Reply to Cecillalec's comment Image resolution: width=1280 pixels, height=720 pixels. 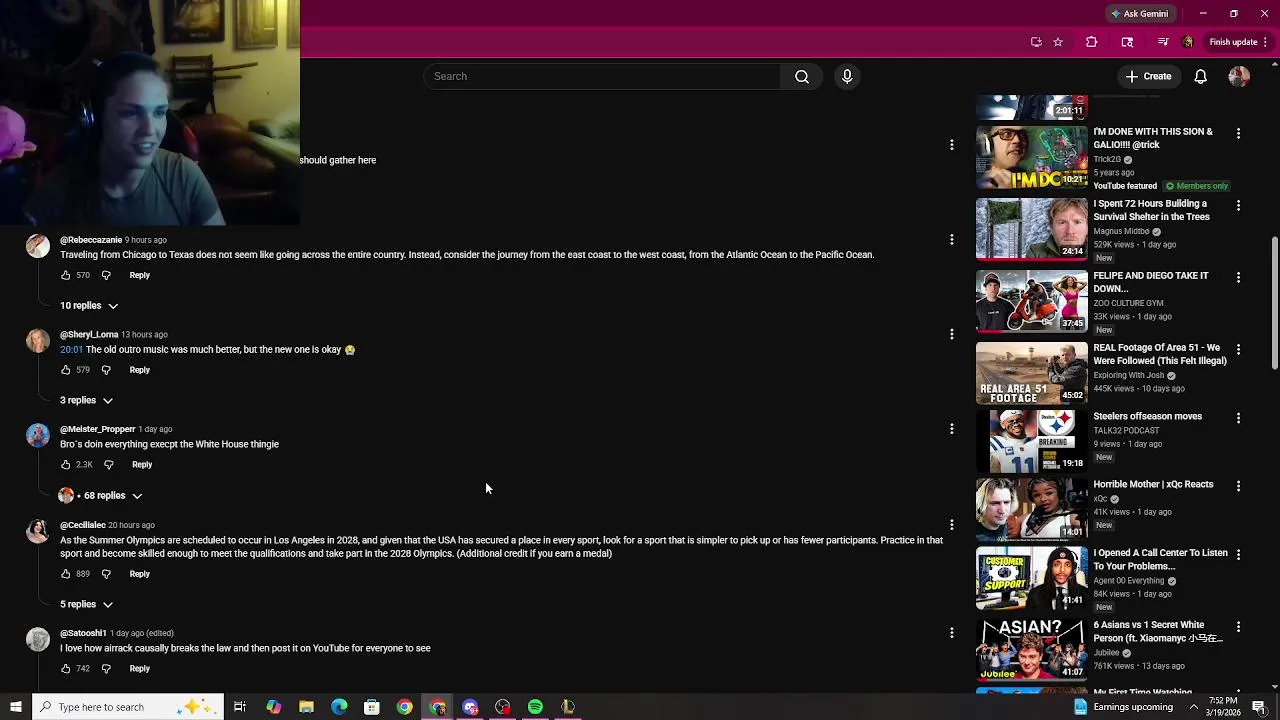pyautogui.click(x=139, y=574)
